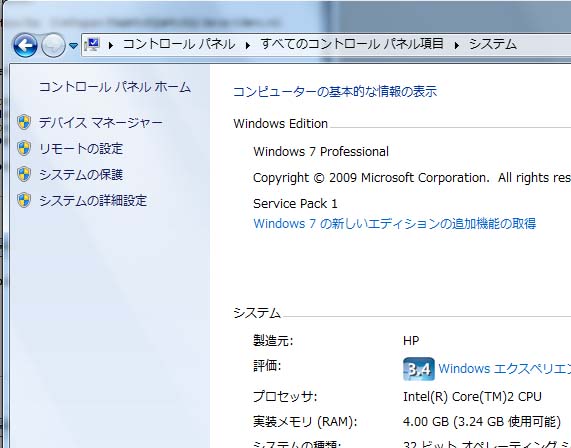This screenshot has width=571, height=448.
Task: Click Windows Edition section header
Action: coord(281,124)
